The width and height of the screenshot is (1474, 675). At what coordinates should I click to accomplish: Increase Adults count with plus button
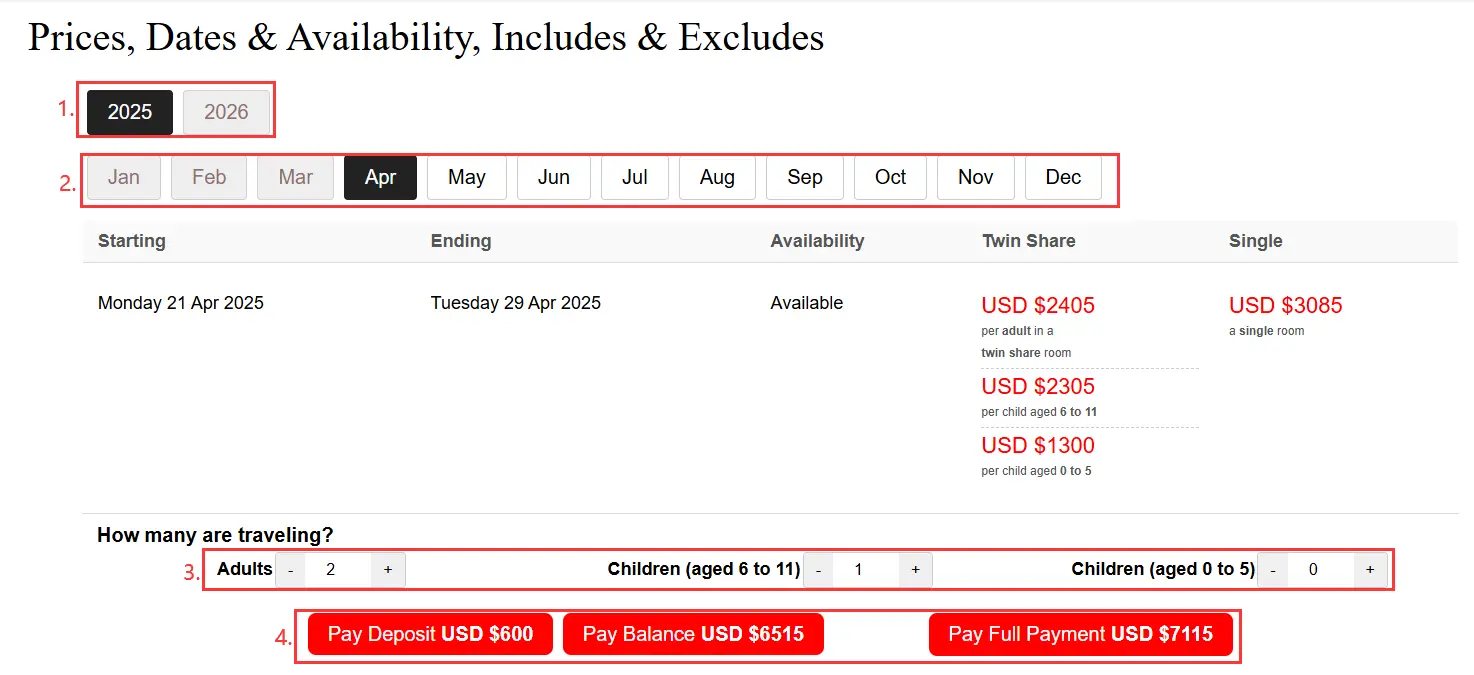[x=388, y=570]
